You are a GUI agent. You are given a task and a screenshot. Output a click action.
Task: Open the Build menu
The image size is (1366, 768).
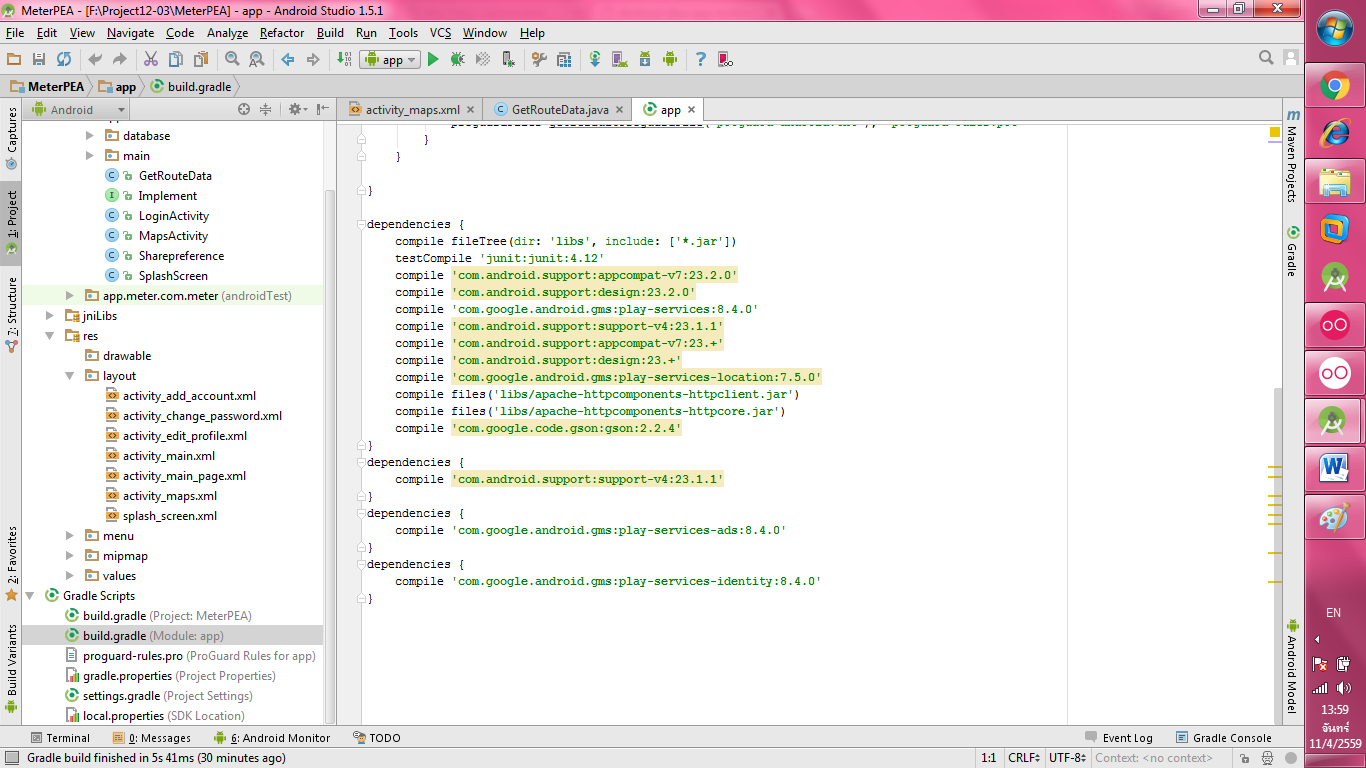tap(330, 33)
